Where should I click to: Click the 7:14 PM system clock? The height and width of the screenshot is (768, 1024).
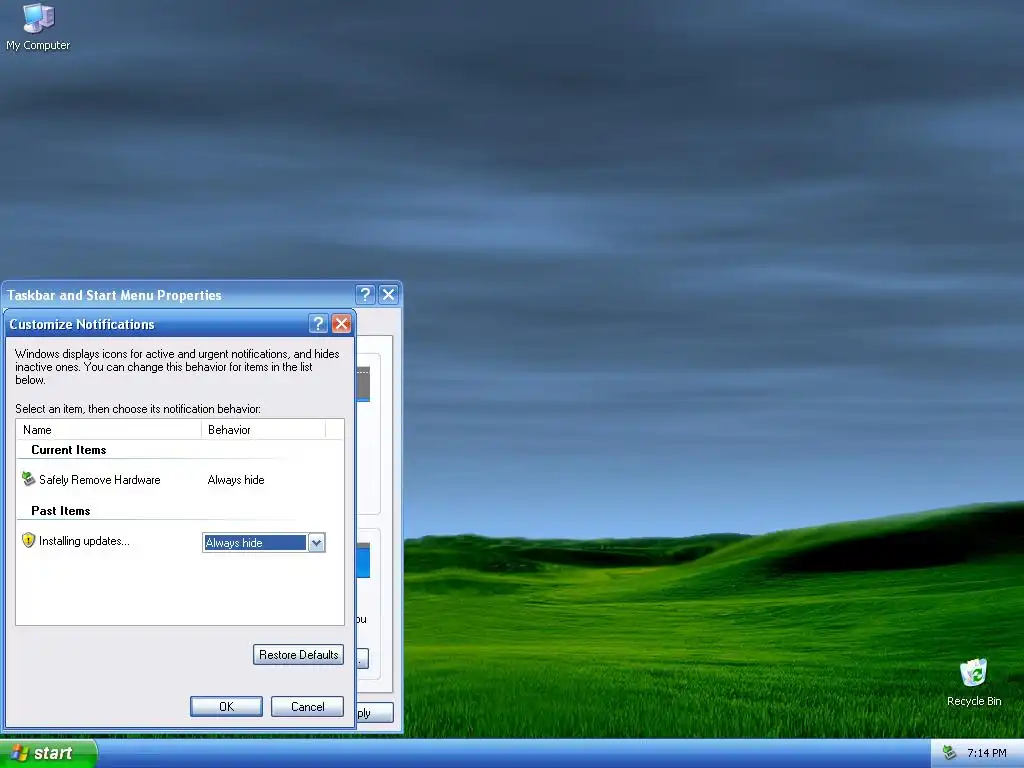(x=987, y=753)
